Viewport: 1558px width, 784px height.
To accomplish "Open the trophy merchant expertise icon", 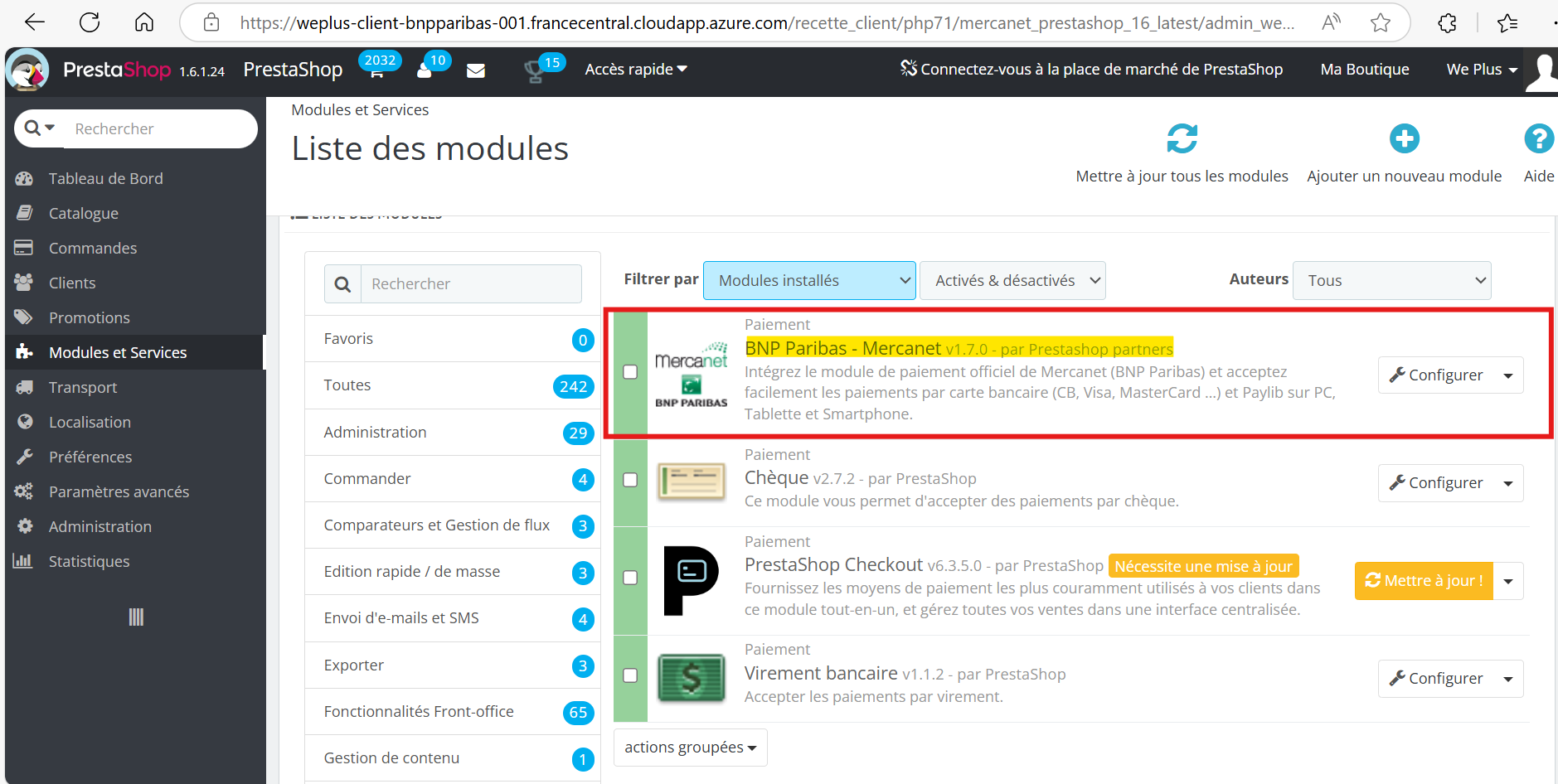I will [x=543, y=69].
